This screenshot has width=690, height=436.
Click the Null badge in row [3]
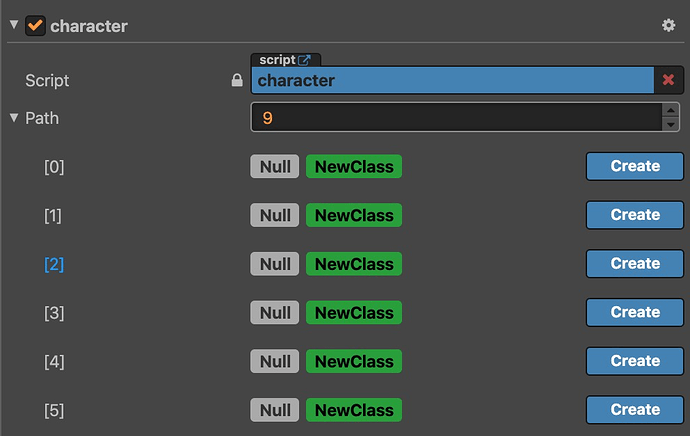[x=275, y=313]
